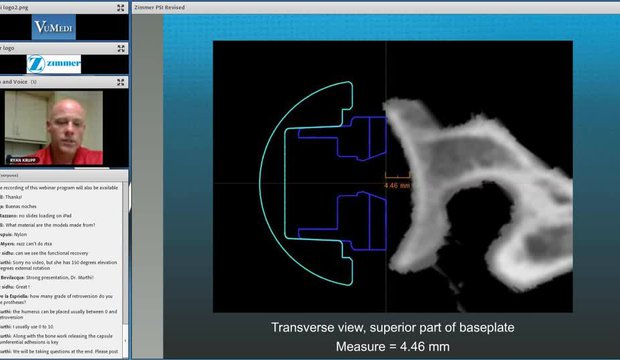
Task: Expand the video and voice panel fullscreen
Action: coord(121,82)
